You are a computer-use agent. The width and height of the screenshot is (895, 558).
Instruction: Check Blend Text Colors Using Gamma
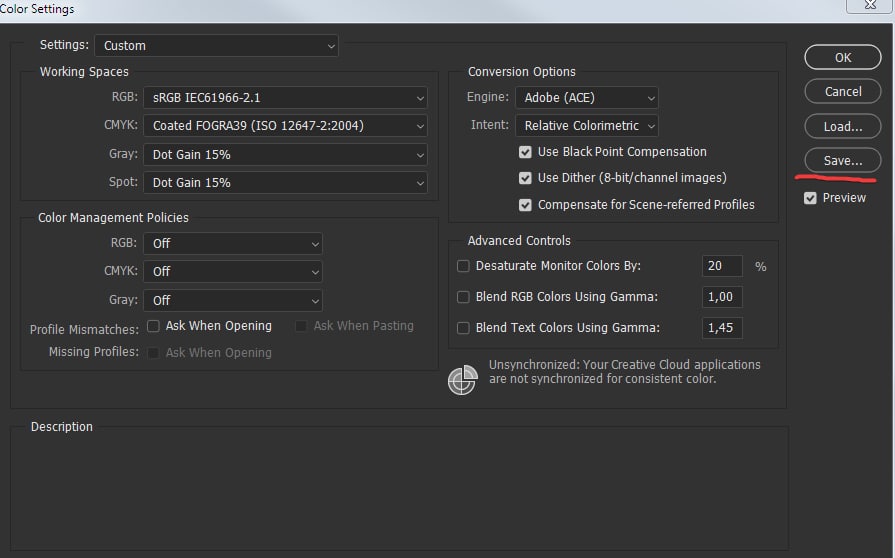point(463,328)
